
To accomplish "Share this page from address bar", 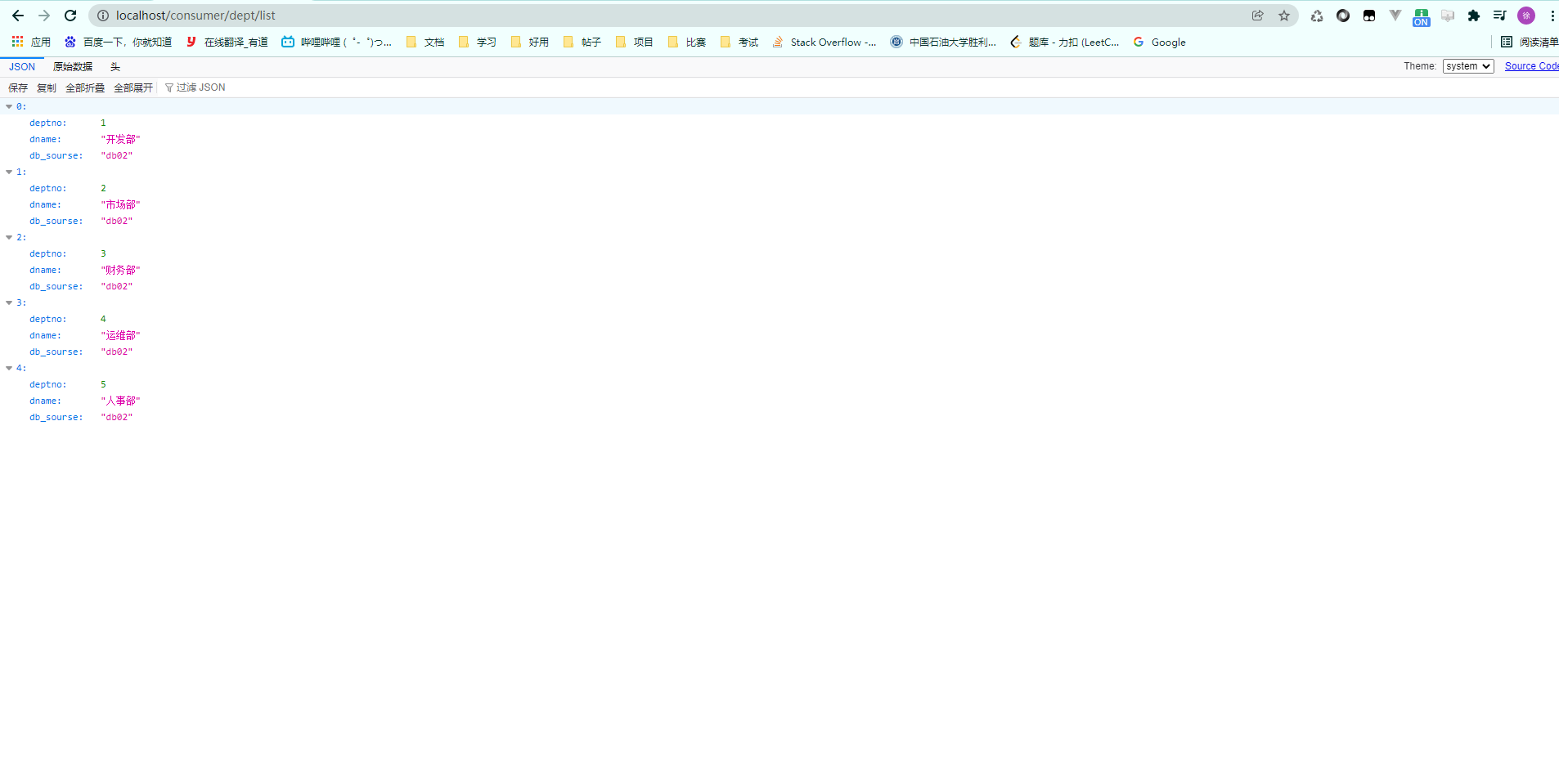I will [x=1257, y=16].
